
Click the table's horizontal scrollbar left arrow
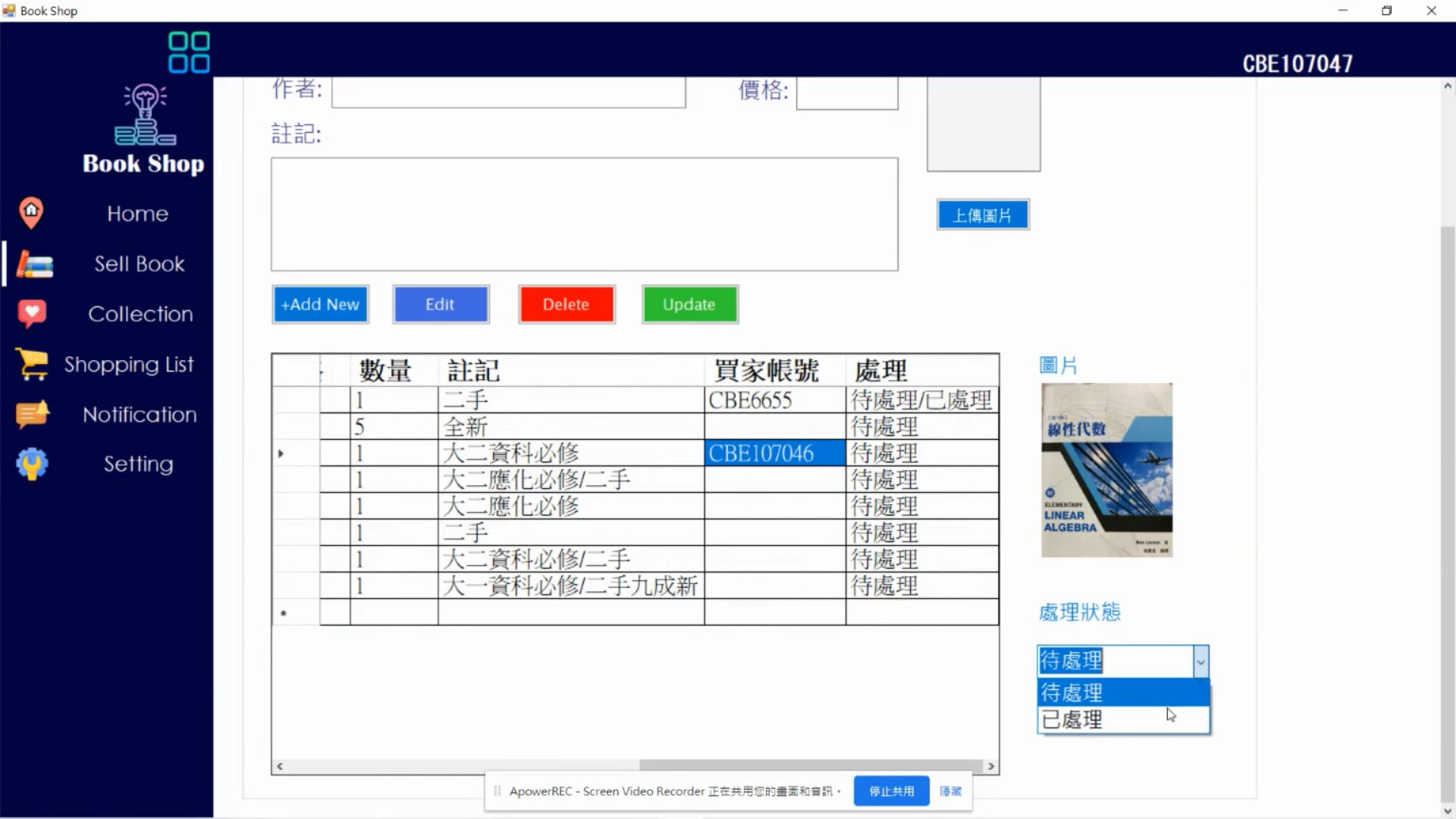[280, 767]
